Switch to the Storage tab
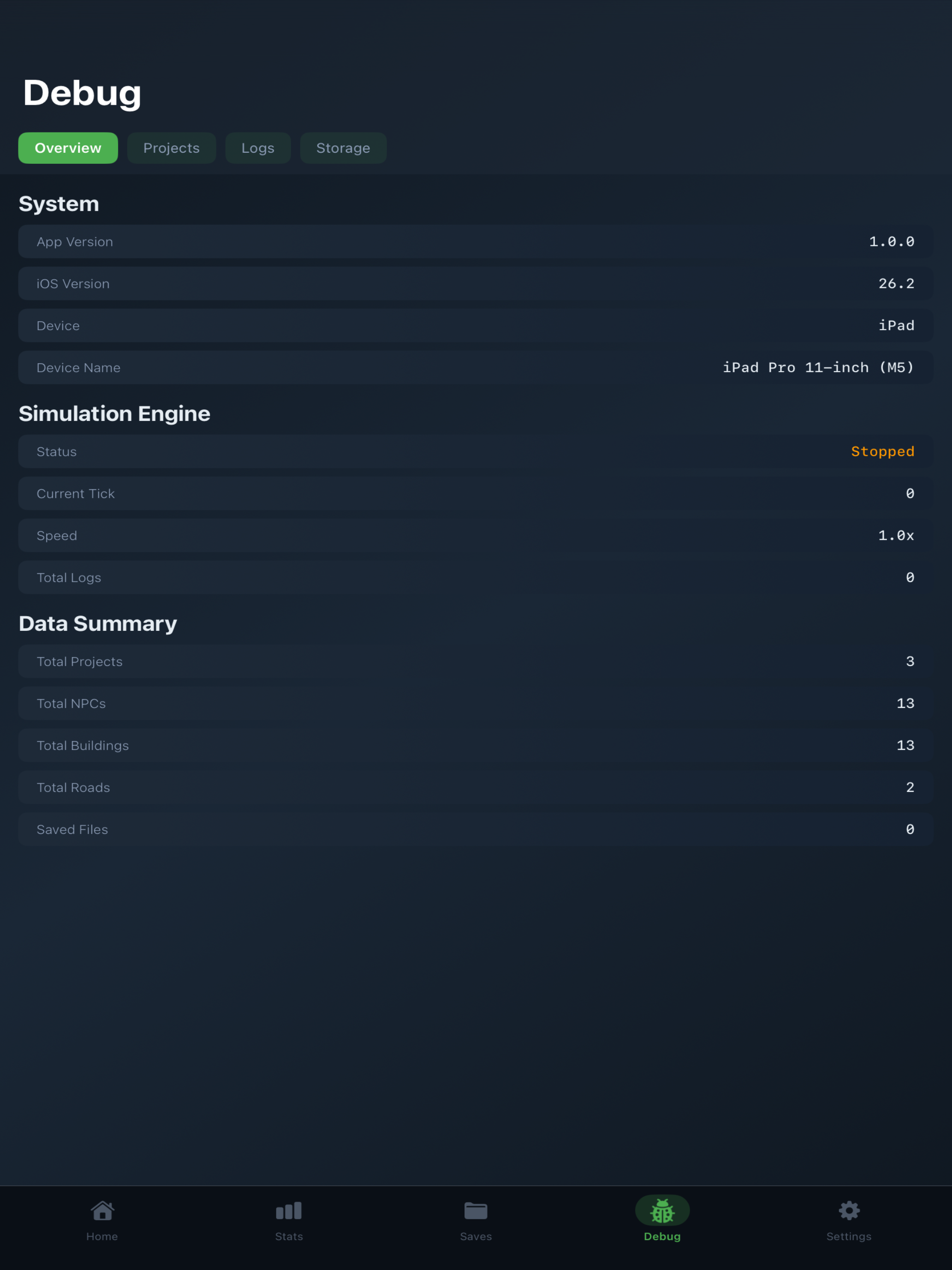 coord(343,148)
